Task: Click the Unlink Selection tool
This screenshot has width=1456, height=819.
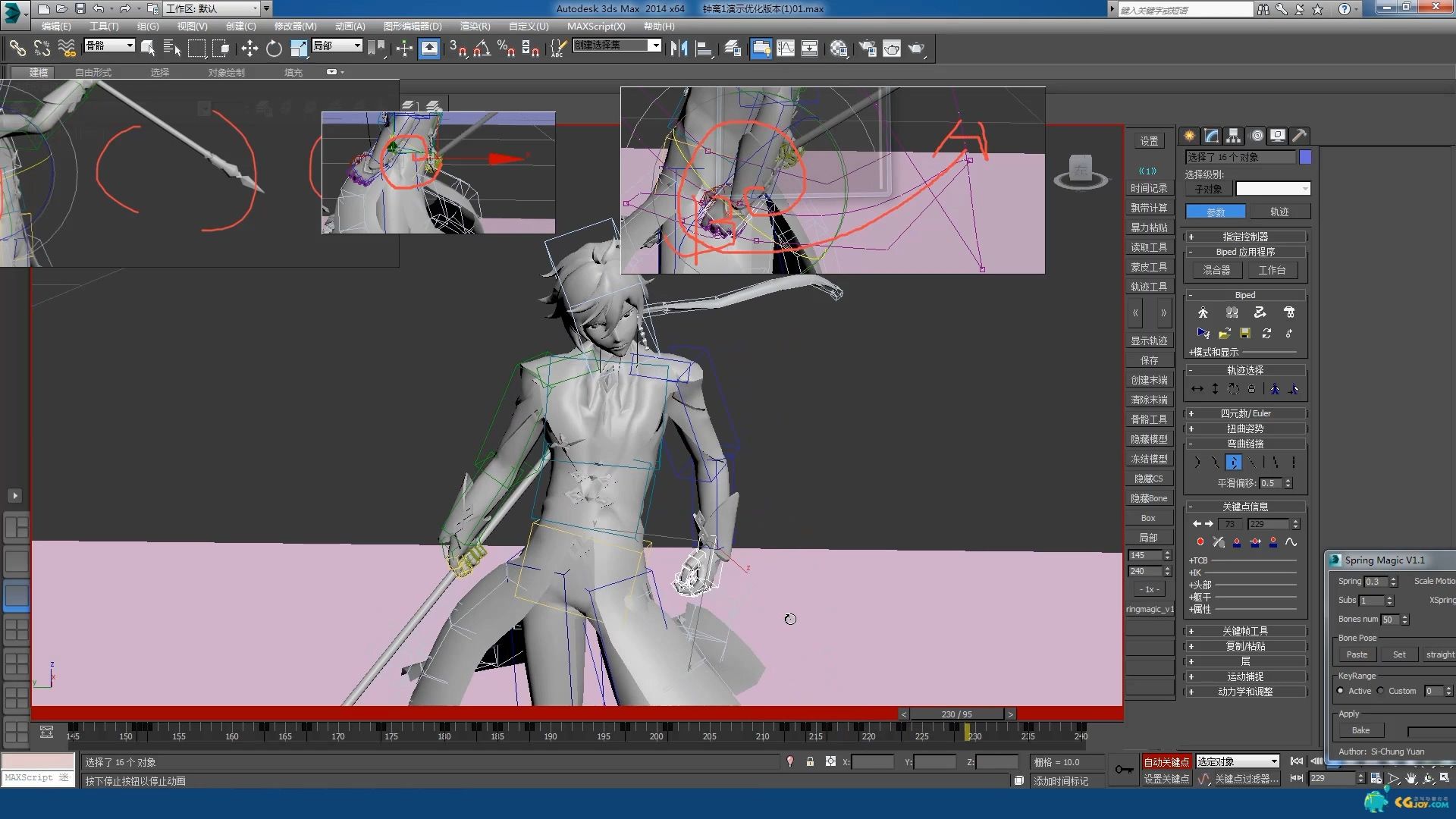Action: 42,49
